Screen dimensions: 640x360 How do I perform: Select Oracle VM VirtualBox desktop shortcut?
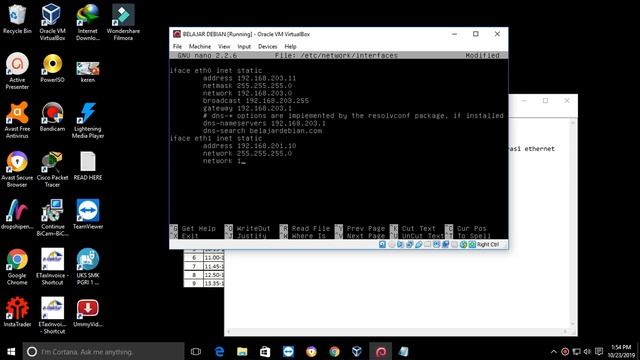[52, 22]
